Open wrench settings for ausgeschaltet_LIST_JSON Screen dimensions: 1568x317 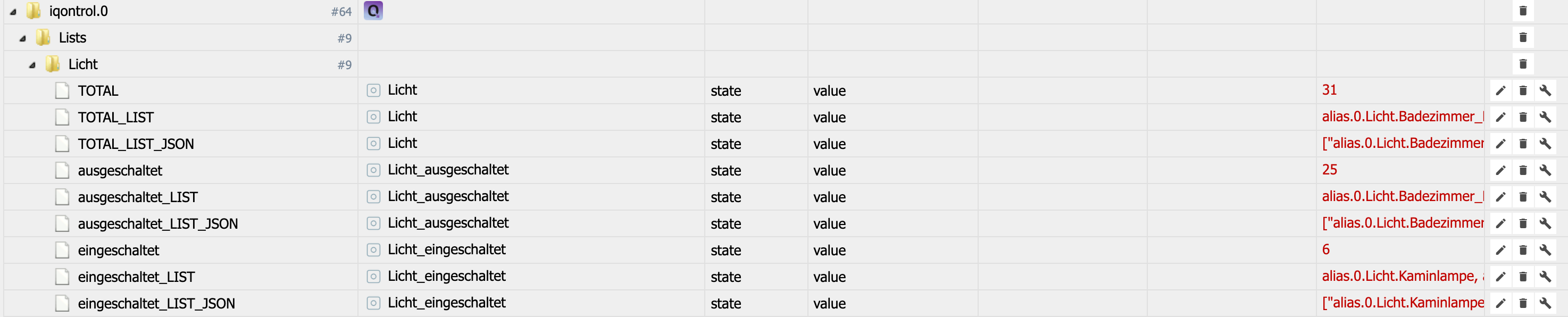pos(1545,223)
